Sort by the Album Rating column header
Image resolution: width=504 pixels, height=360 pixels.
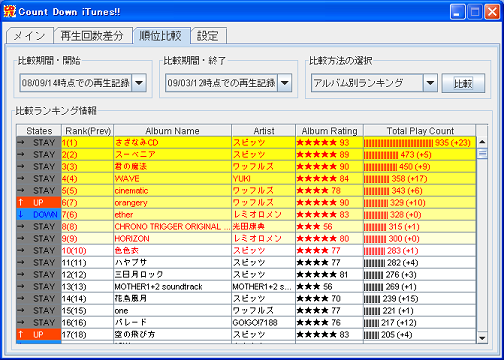click(329, 131)
